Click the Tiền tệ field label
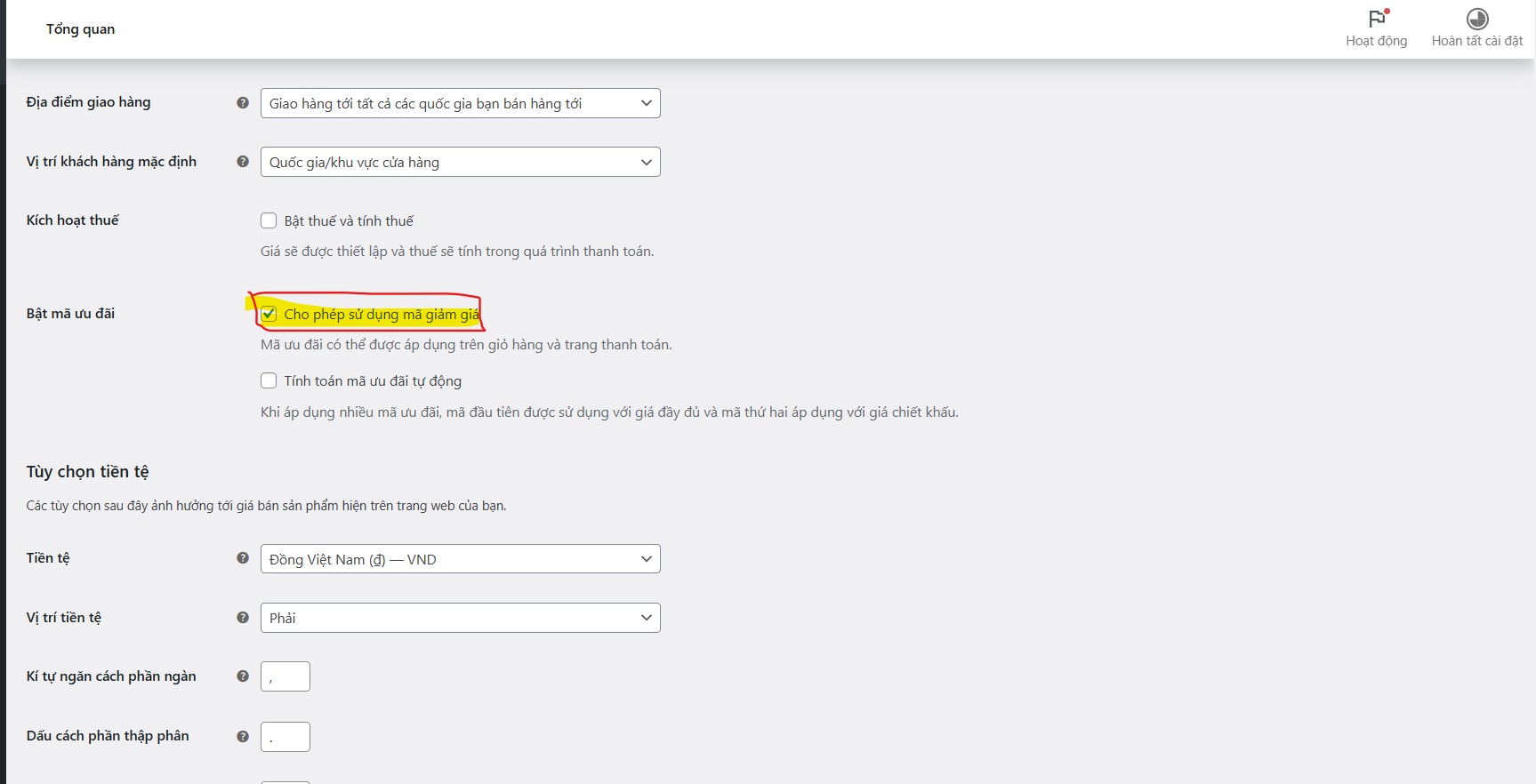The height and width of the screenshot is (784, 1536). pyautogui.click(x=48, y=558)
